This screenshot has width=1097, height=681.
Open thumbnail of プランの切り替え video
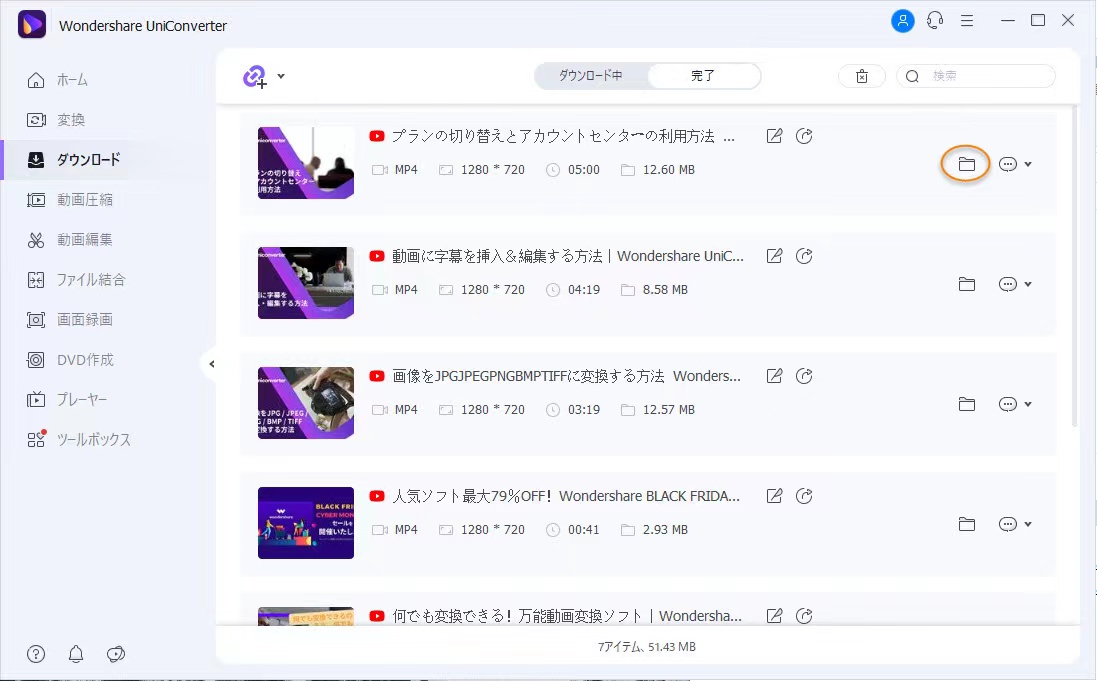(x=306, y=163)
